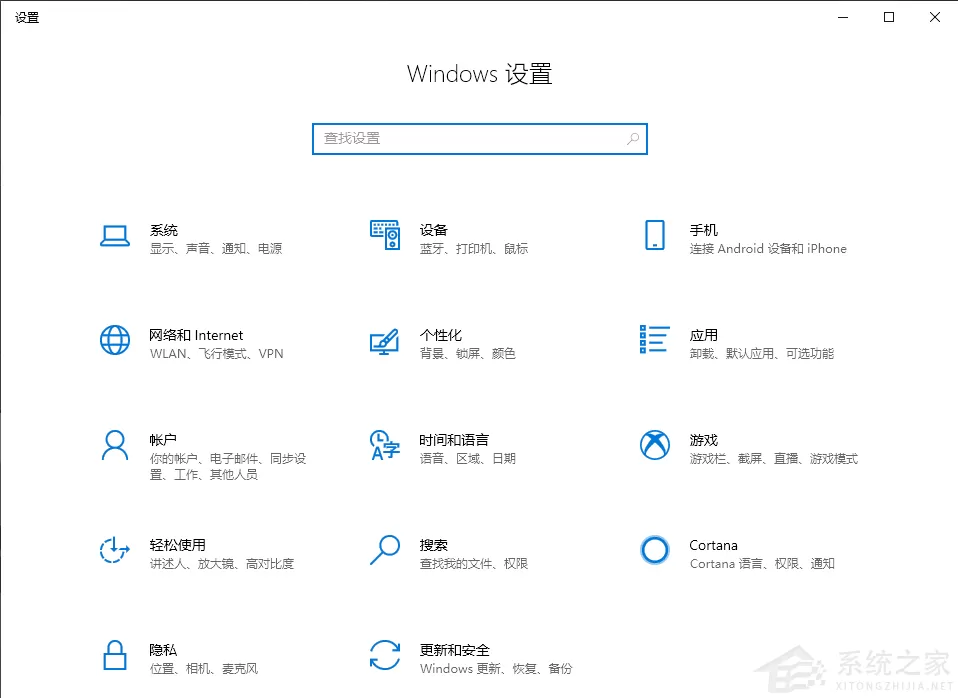Click the text 讲述人、放大镜、高对比度
958x698 pixels.
point(222,564)
